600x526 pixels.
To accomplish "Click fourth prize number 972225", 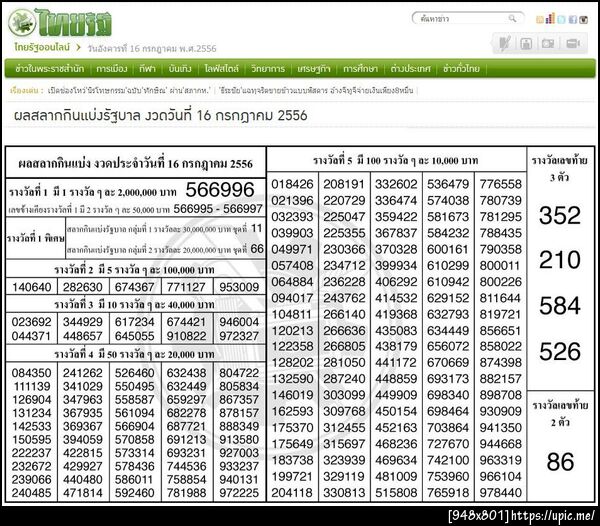I will (239, 493).
